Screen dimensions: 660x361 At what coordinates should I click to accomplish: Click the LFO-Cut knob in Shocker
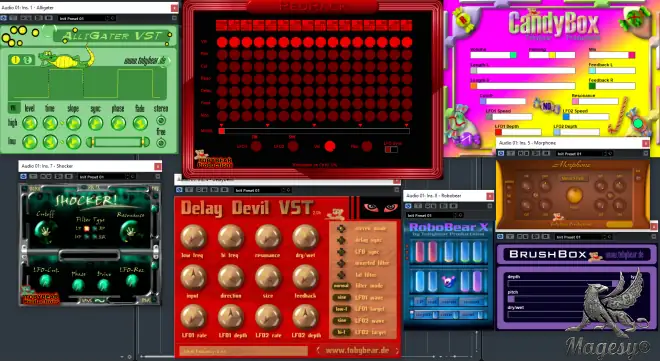[45, 281]
